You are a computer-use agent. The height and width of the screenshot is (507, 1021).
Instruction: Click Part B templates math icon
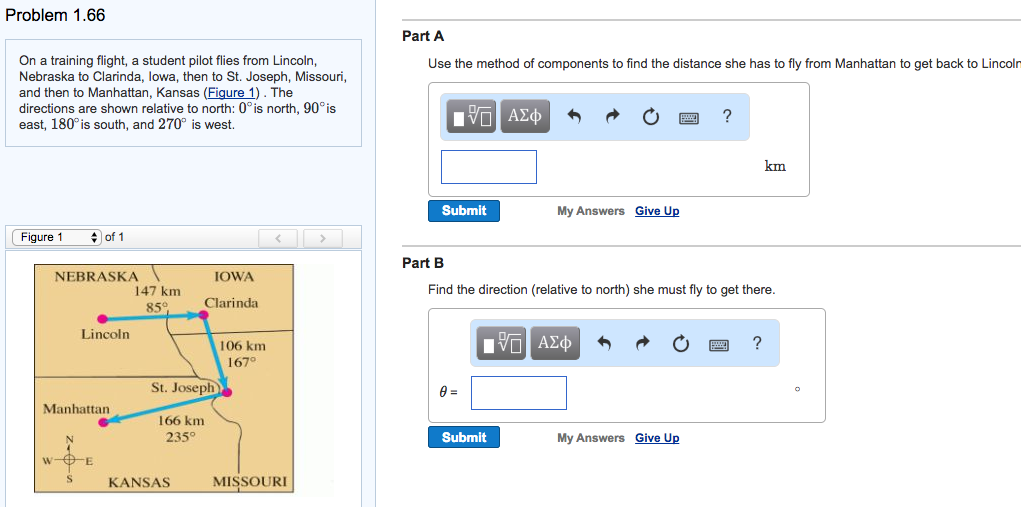coord(500,344)
